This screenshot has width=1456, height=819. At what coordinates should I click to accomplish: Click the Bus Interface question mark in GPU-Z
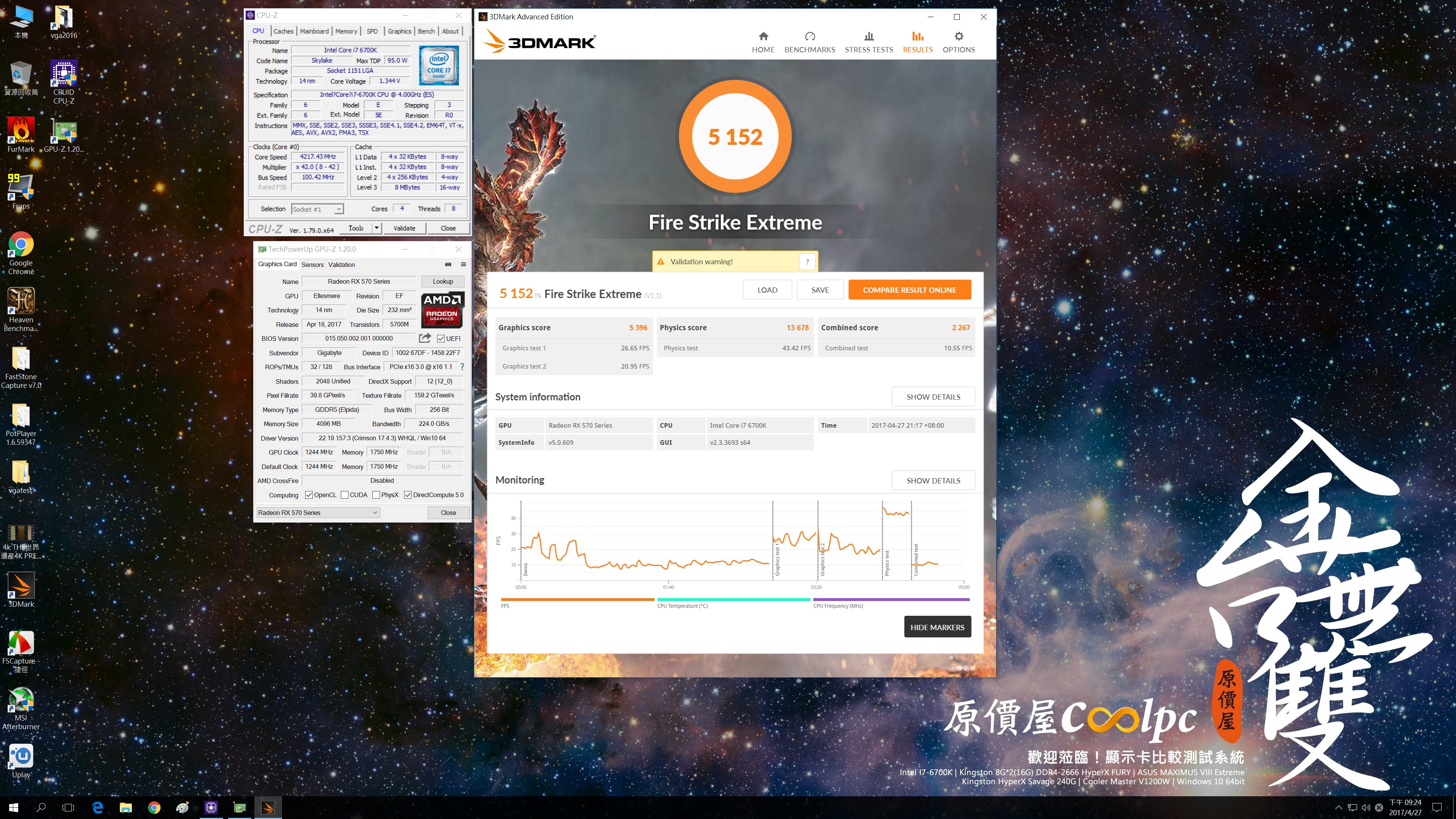pos(462,367)
